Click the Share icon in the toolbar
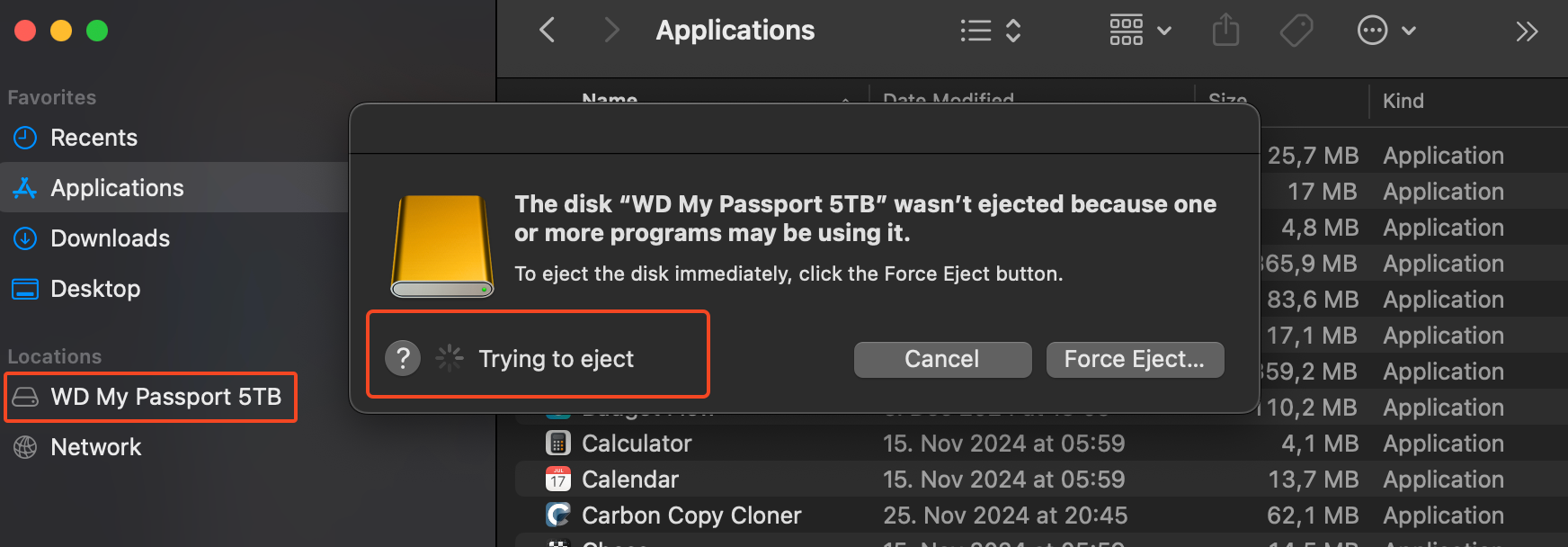Screen dimensions: 1568x547 pos(1225,30)
